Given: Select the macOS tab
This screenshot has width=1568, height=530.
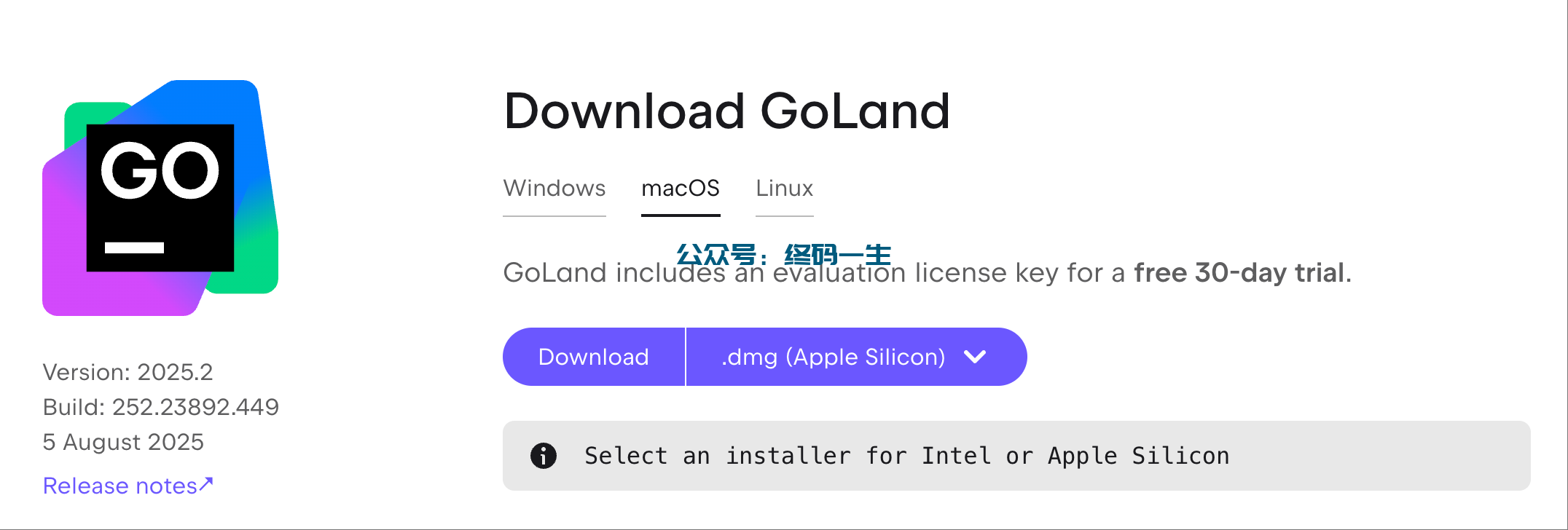Looking at the screenshot, I should [x=681, y=189].
